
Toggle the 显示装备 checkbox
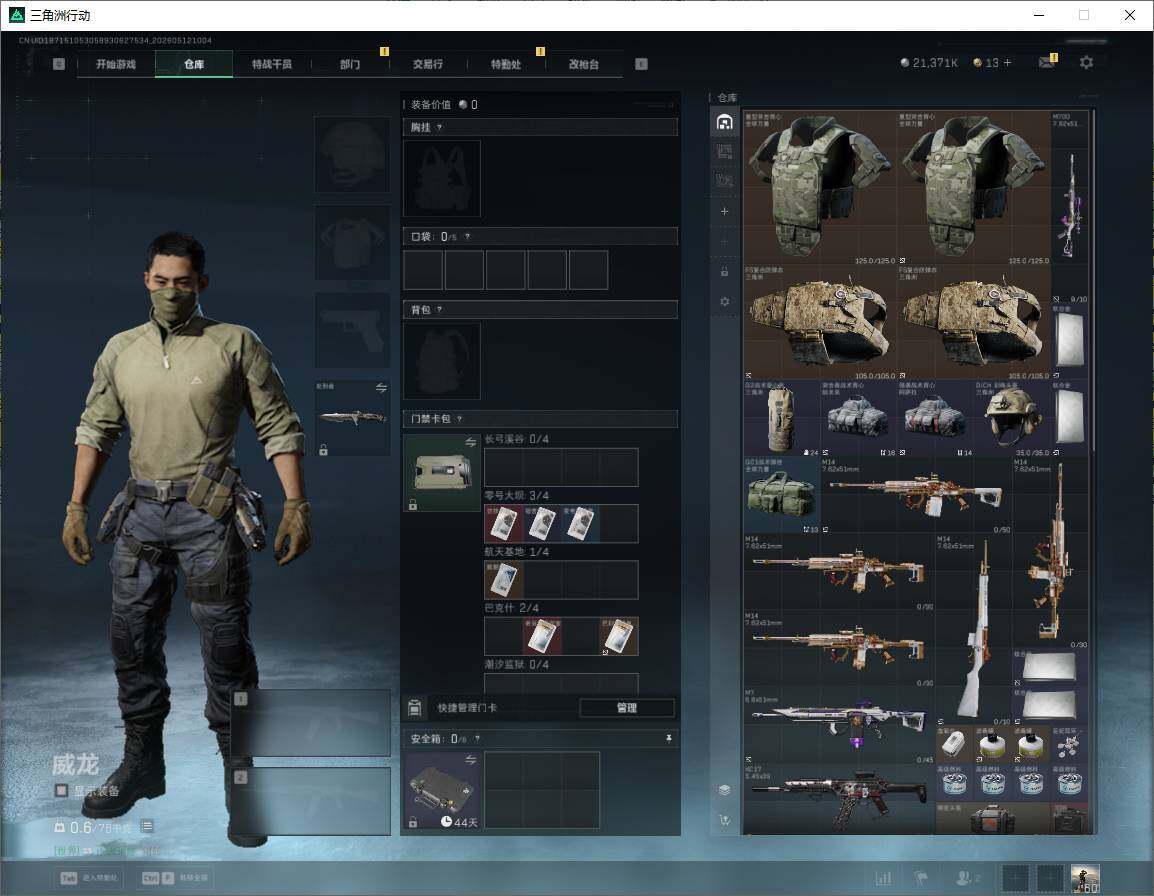(x=62, y=790)
